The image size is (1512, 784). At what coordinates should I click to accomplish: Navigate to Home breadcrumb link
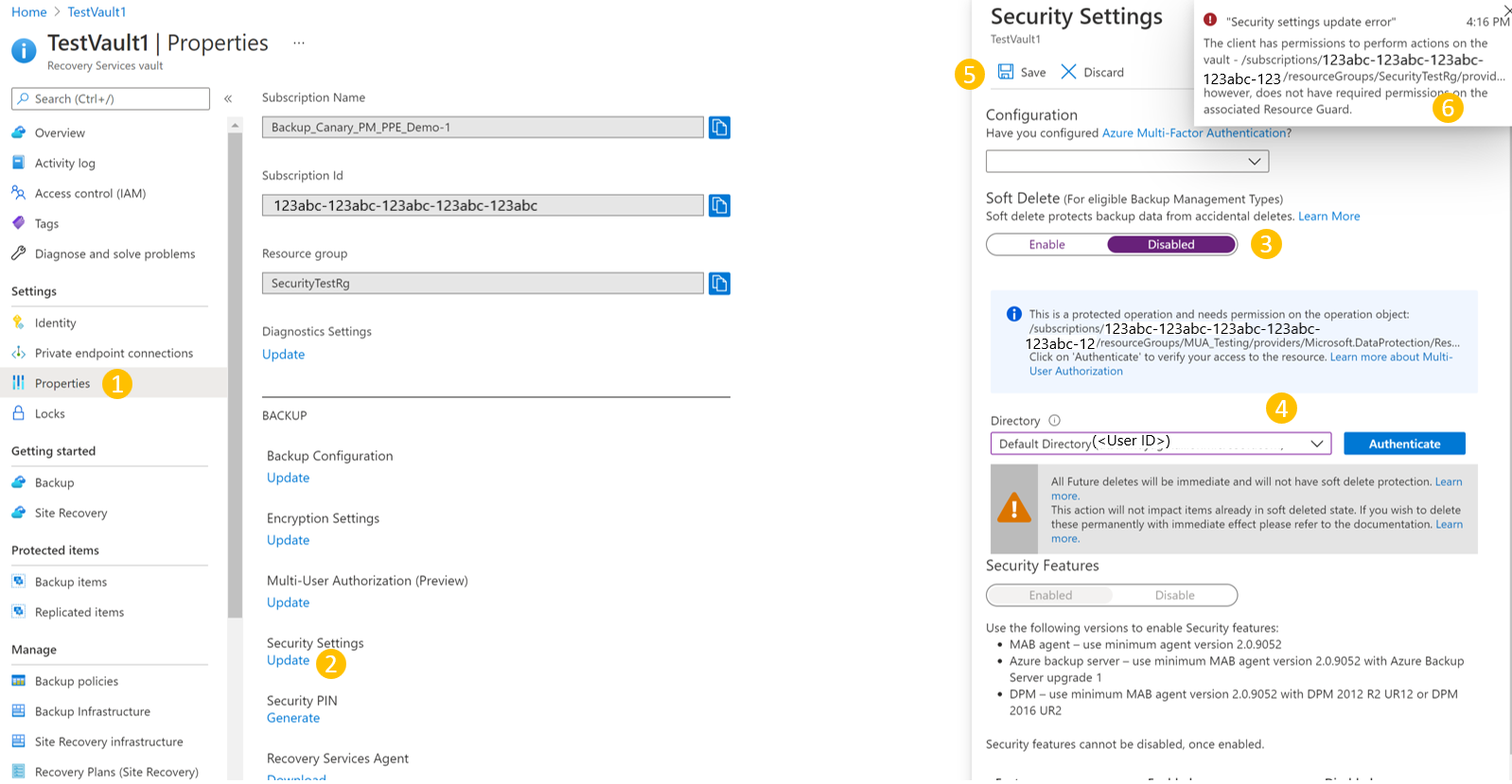pos(28,12)
